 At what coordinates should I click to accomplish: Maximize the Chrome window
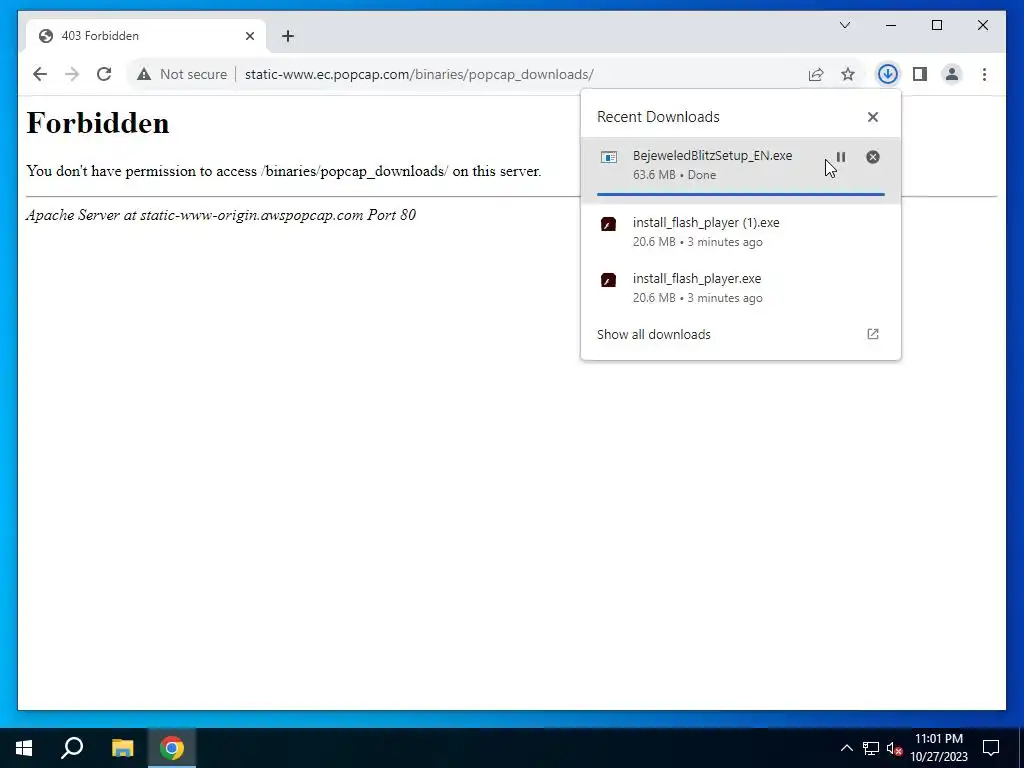click(936, 25)
